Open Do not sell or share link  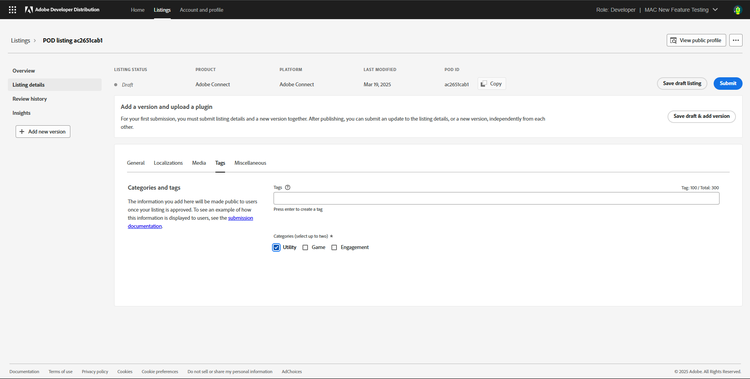[x=230, y=371]
